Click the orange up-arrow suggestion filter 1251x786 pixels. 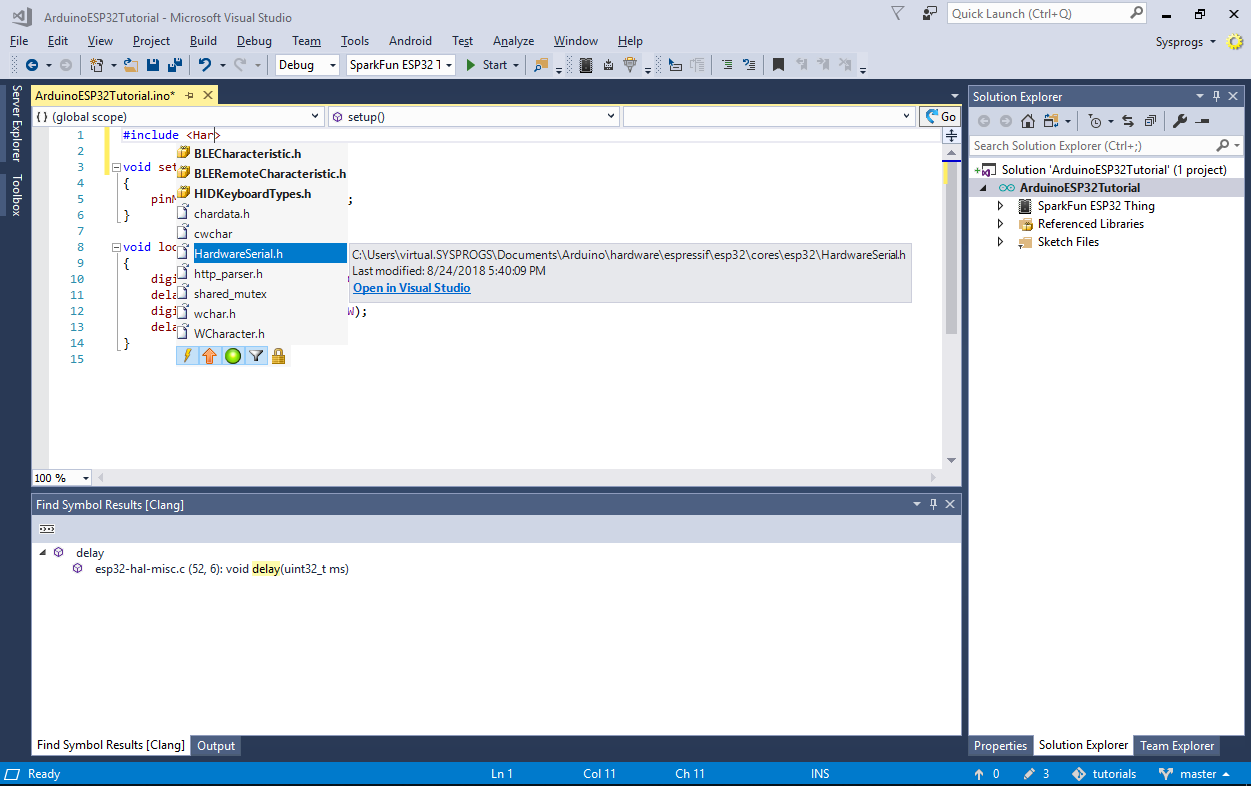pyautogui.click(x=210, y=356)
